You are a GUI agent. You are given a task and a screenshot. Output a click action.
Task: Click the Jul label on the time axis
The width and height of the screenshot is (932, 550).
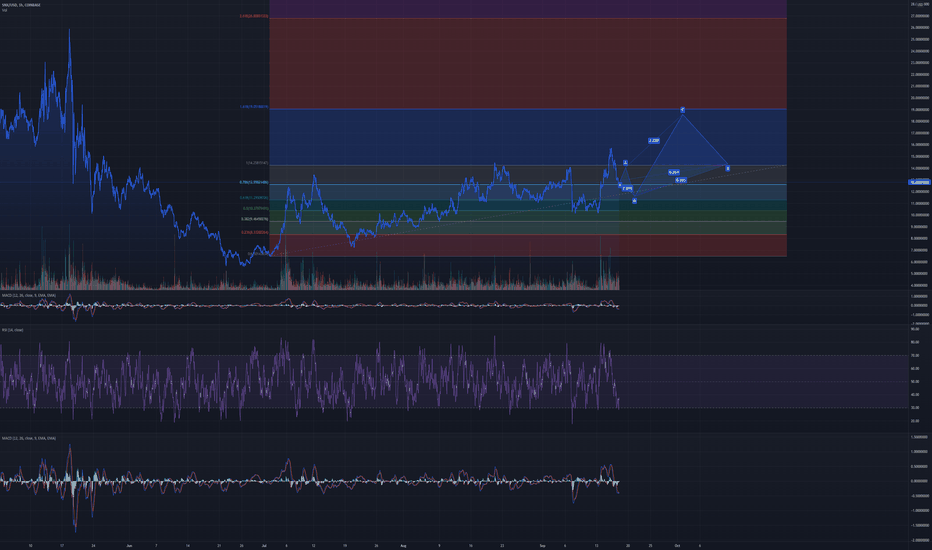[x=264, y=545]
